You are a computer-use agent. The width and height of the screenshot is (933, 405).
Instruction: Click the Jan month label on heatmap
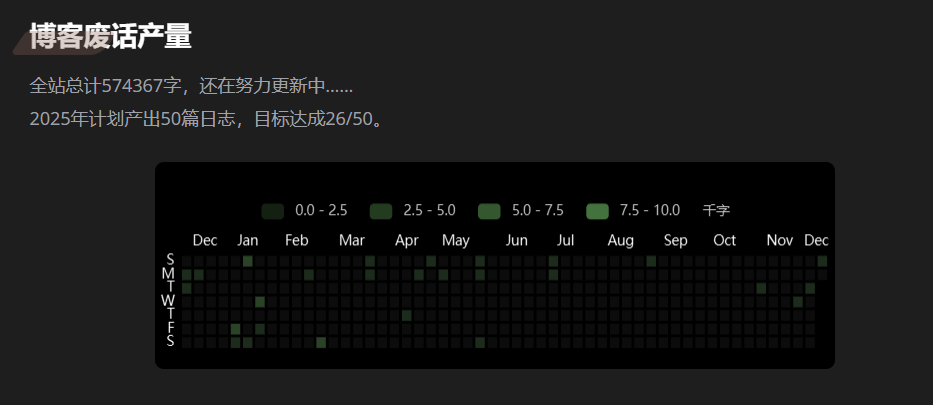pos(248,240)
